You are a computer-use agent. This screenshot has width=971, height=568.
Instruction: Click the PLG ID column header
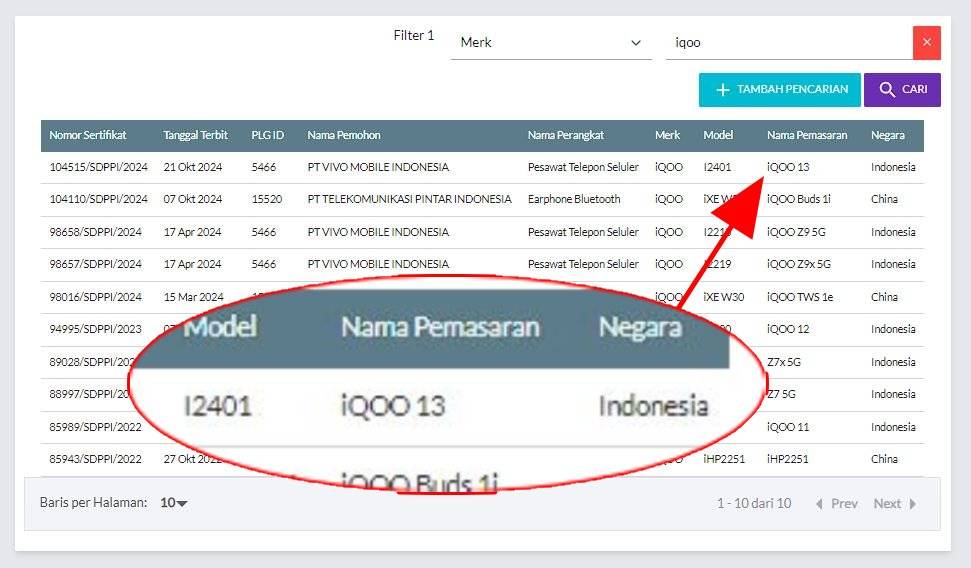[x=267, y=135]
